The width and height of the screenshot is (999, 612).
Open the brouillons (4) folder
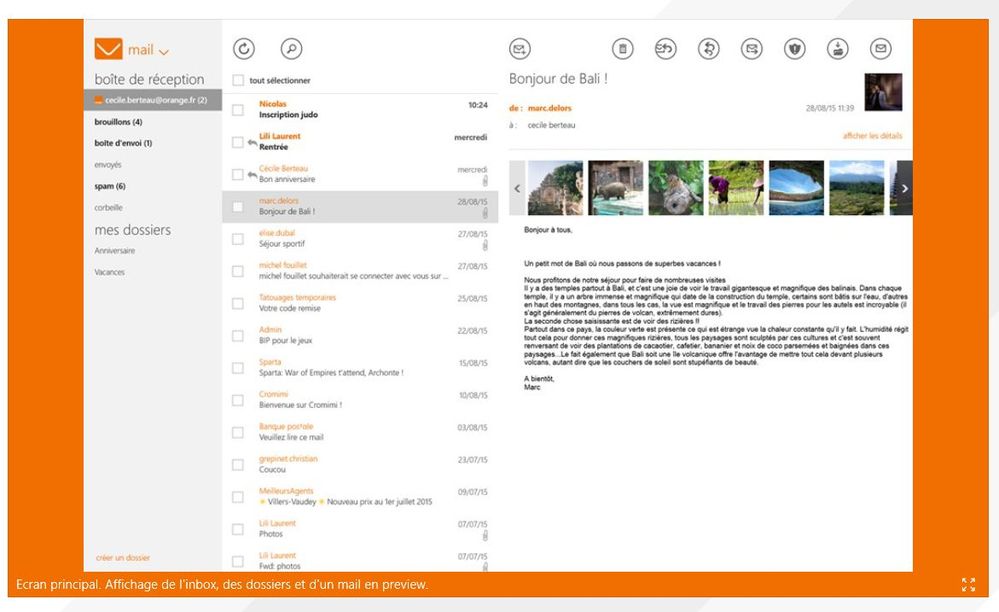point(118,122)
